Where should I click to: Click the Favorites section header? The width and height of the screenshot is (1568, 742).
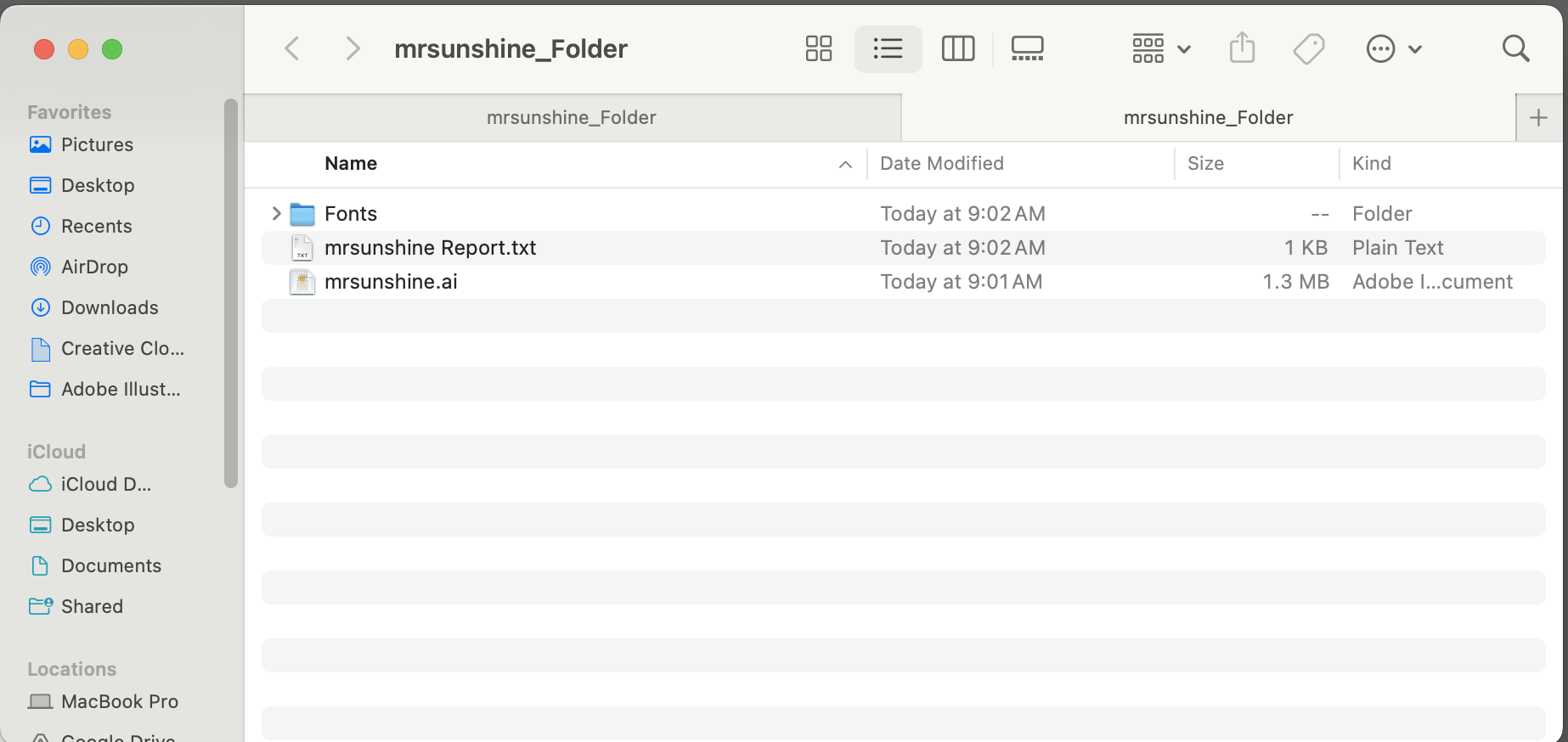69,112
